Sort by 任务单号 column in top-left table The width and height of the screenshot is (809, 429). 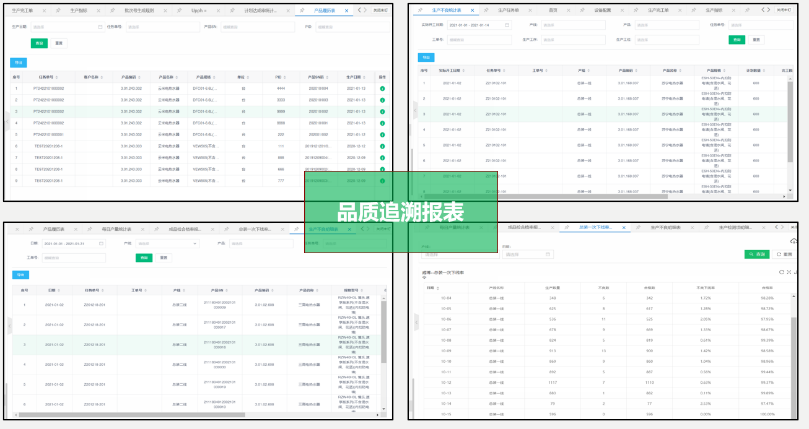tap(48, 77)
